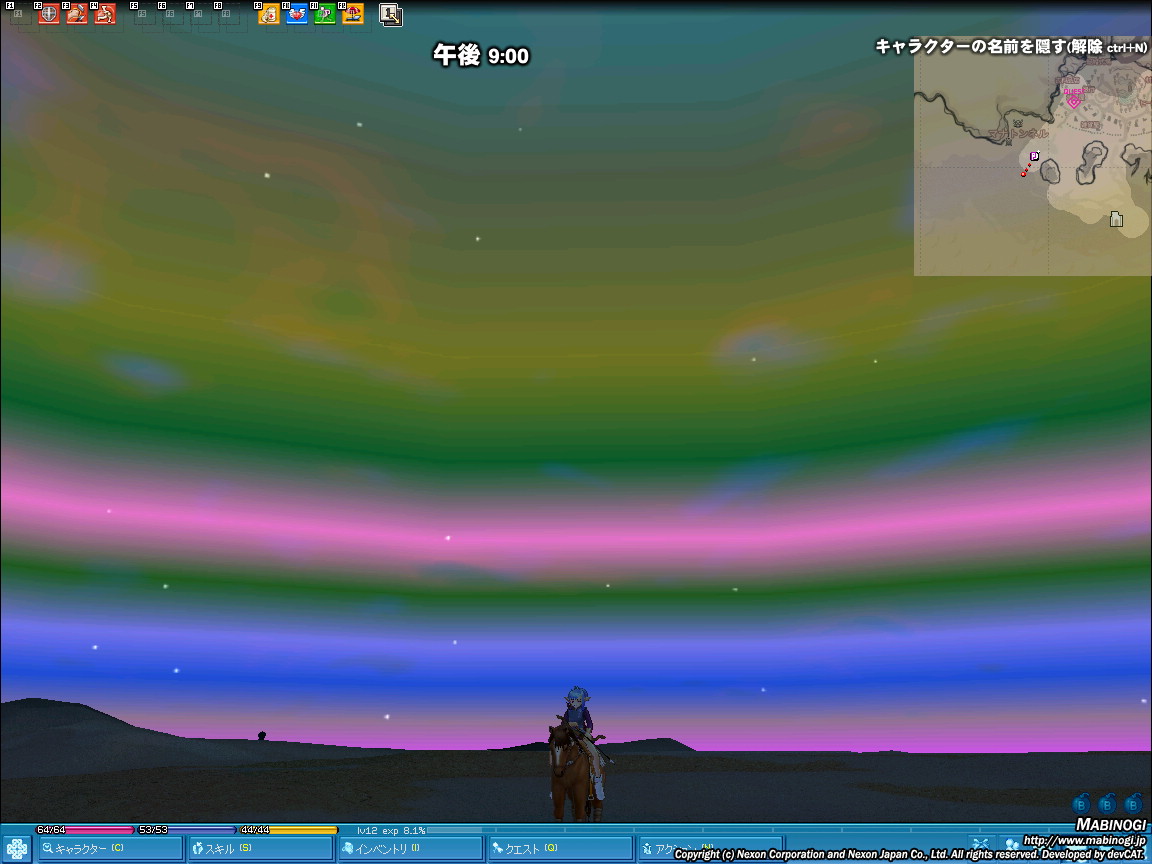Click the red player position dot on minimap

(1023, 174)
